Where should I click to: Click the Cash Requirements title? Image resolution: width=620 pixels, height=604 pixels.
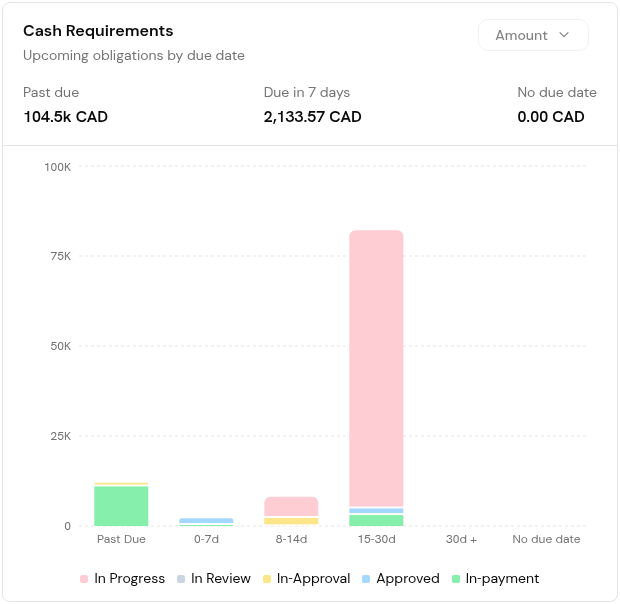98,31
